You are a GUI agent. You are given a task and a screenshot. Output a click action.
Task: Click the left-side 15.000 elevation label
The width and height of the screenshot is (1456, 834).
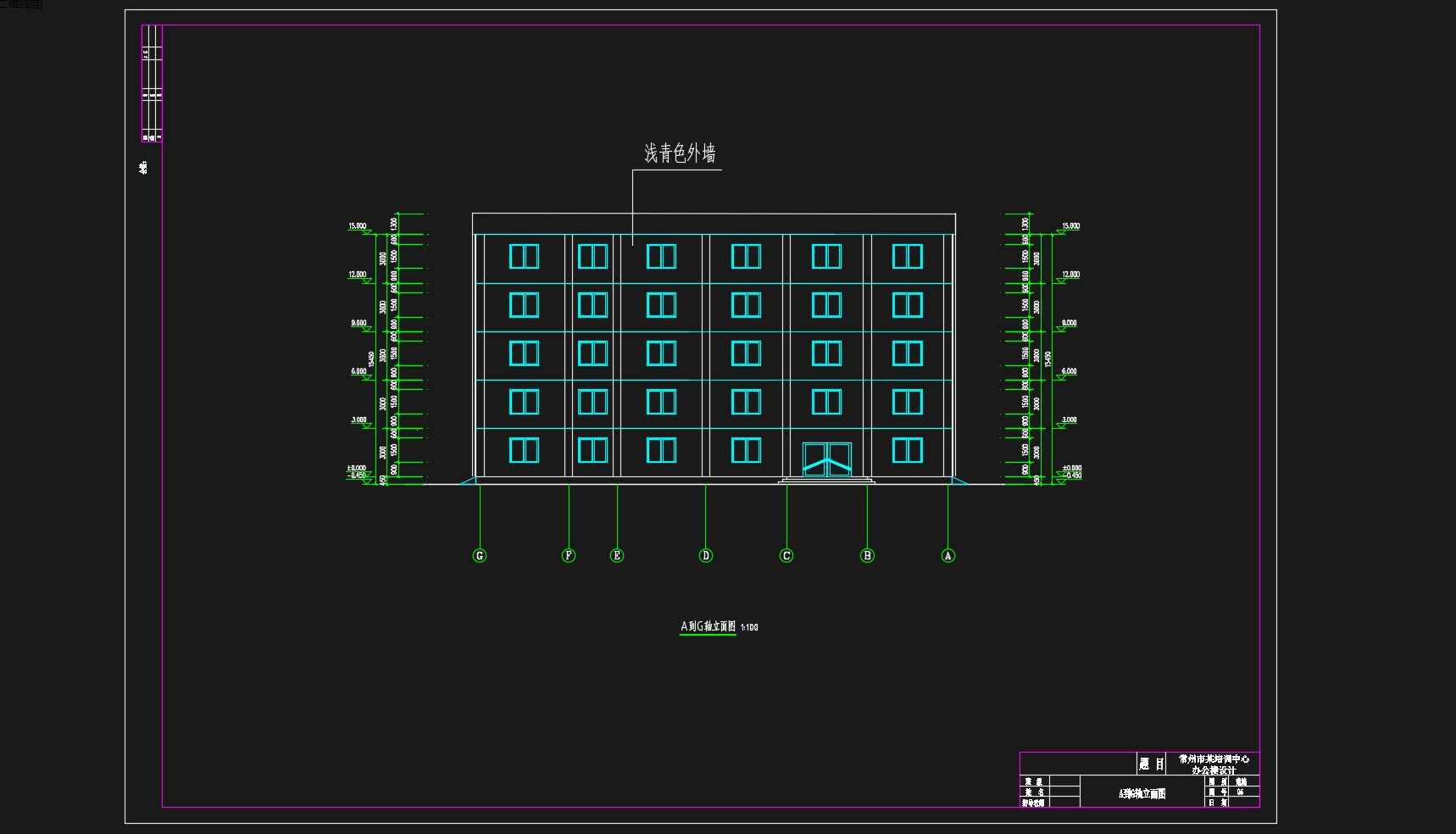358,226
